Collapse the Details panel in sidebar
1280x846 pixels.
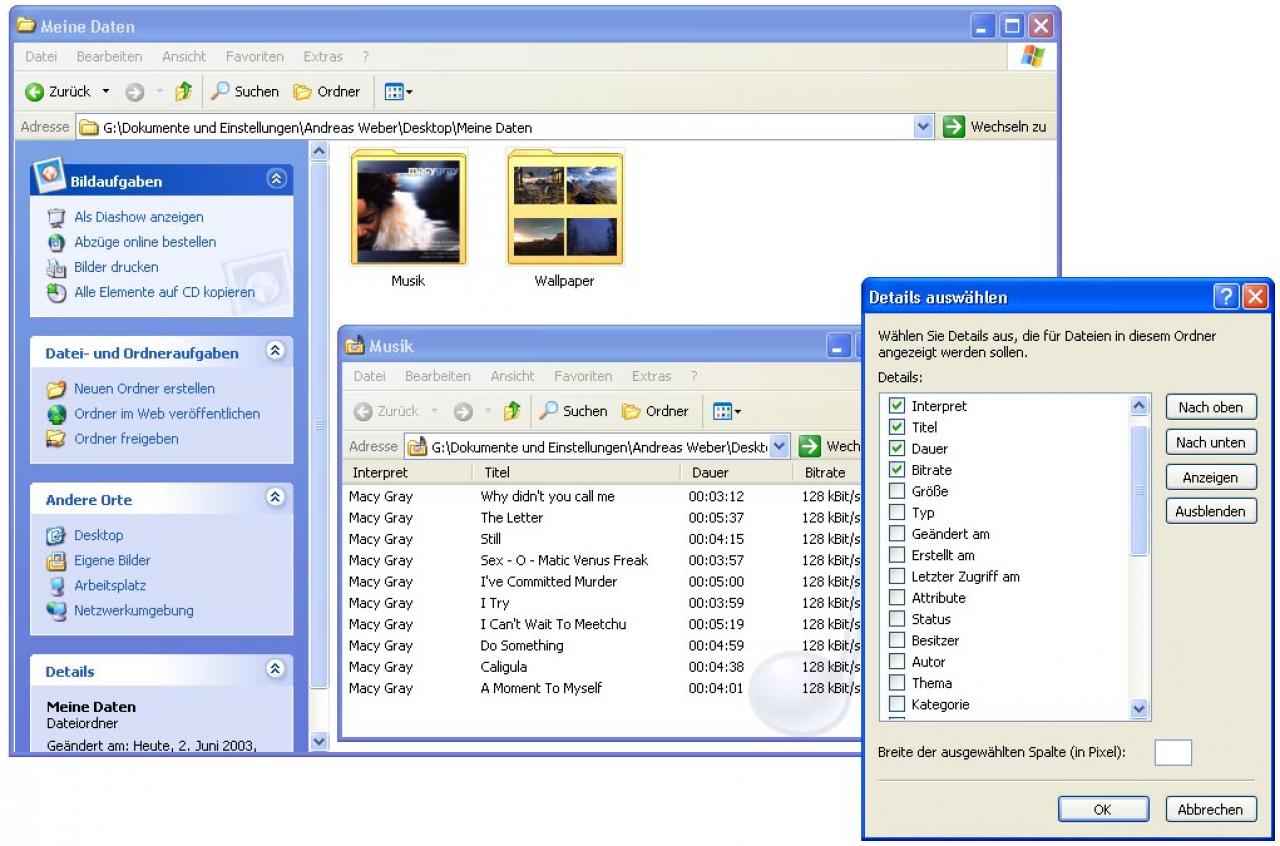pyautogui.click(x=277, y=670)
